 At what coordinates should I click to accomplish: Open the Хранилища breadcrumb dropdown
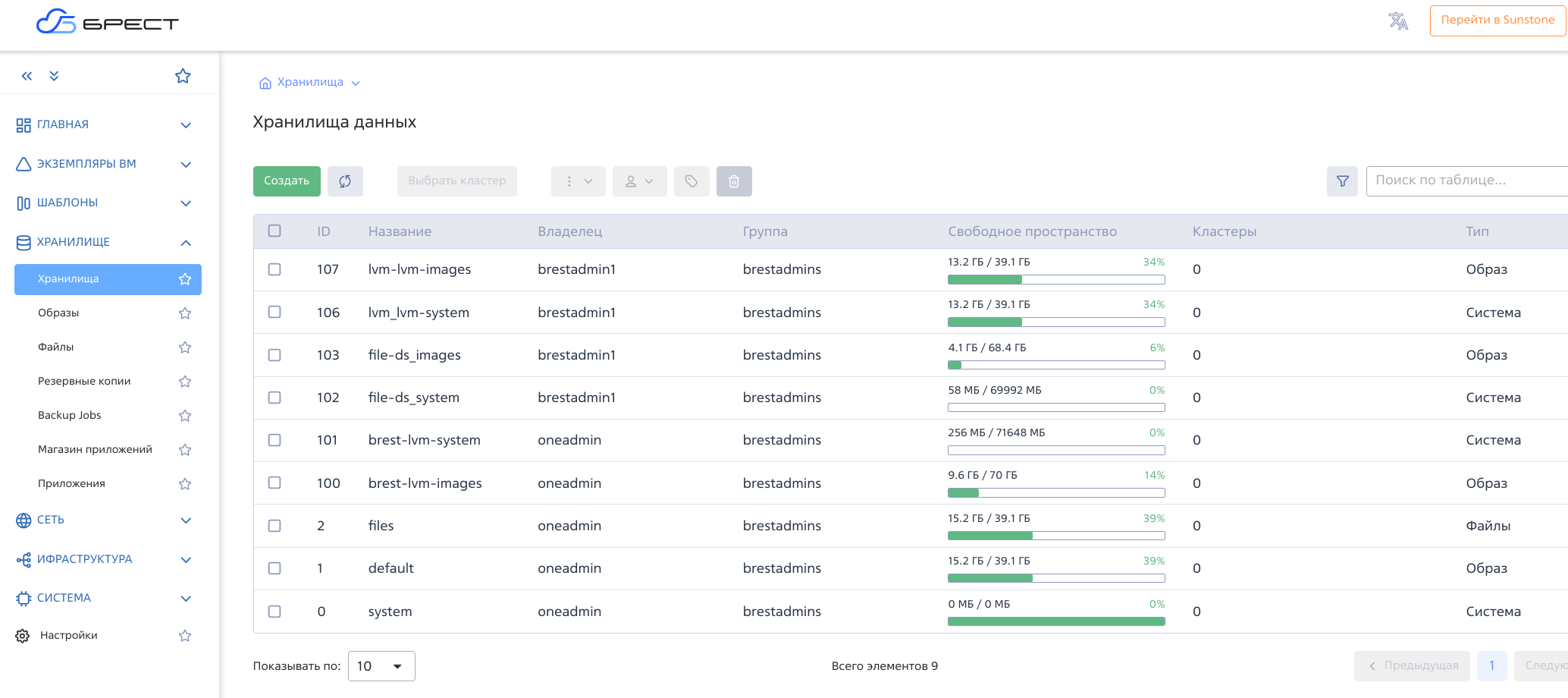pos(356,83)
